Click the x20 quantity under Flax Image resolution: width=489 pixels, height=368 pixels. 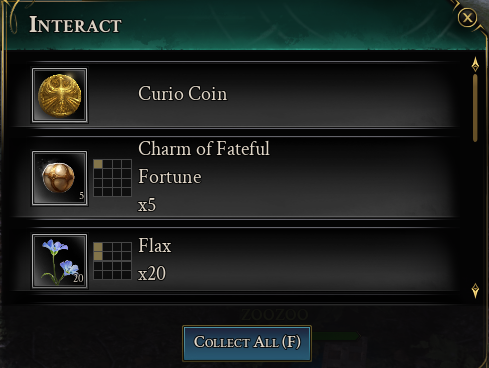[152, 274]
